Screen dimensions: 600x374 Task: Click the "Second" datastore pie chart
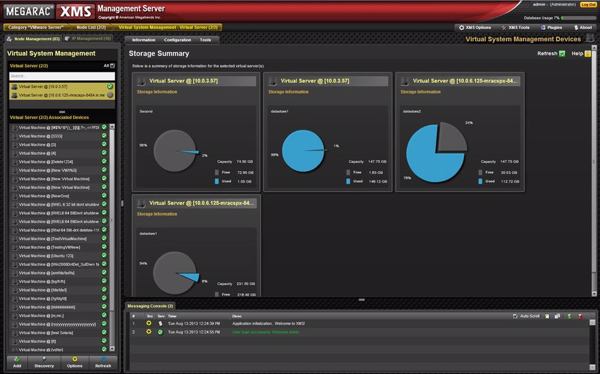point(175,151)
